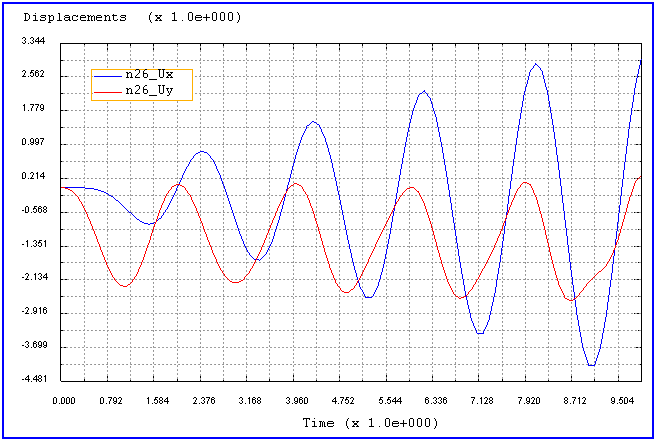658x442 pixels.
Task: Click the 9.504 x-axis tick label
Action: pos(624,400)
